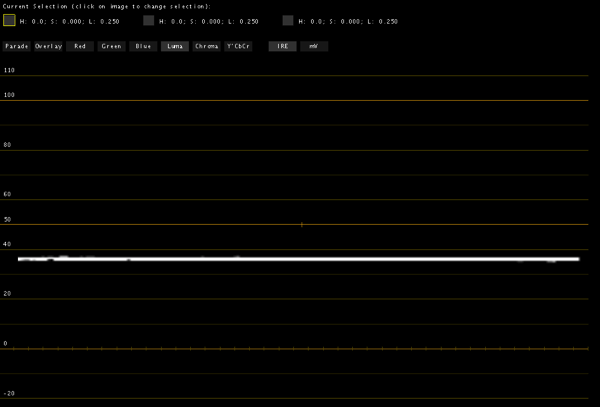Select the Luma waveform mode

pos(175,46)
